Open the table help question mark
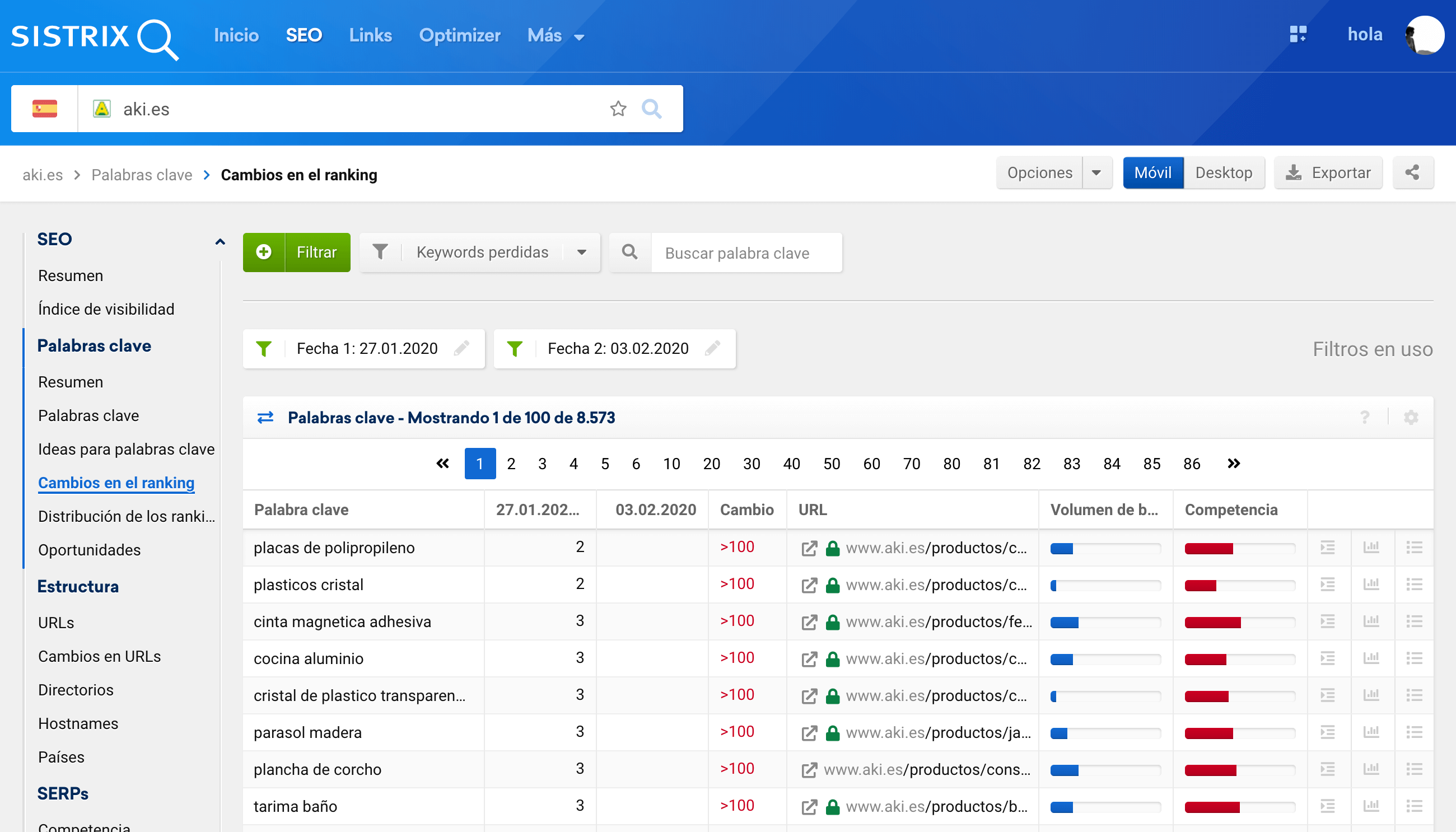 click(1365, 418)
